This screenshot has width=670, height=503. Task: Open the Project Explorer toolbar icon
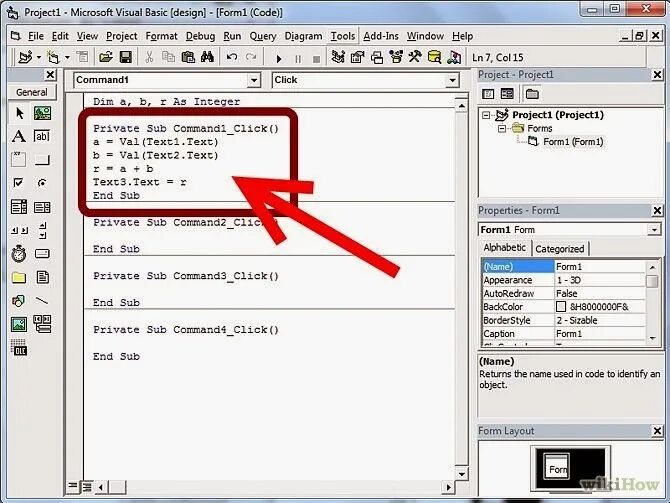pos(338,57)
